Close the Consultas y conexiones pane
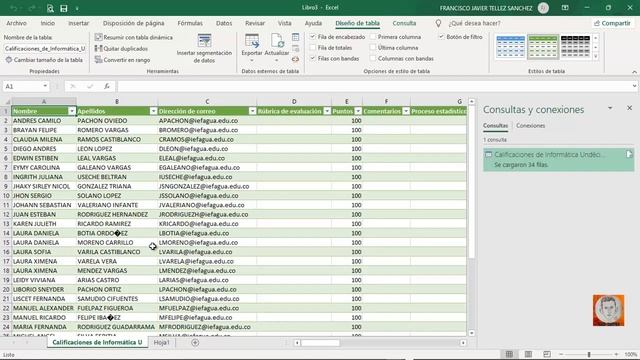The height and width of the screenshot is (360, 640). pos(629,108)
